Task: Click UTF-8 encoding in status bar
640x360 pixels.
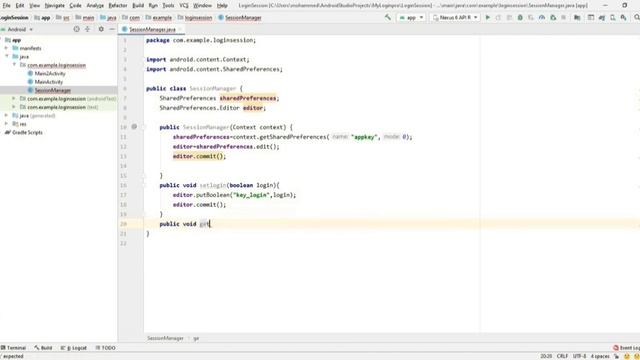Action: (579, 356)
